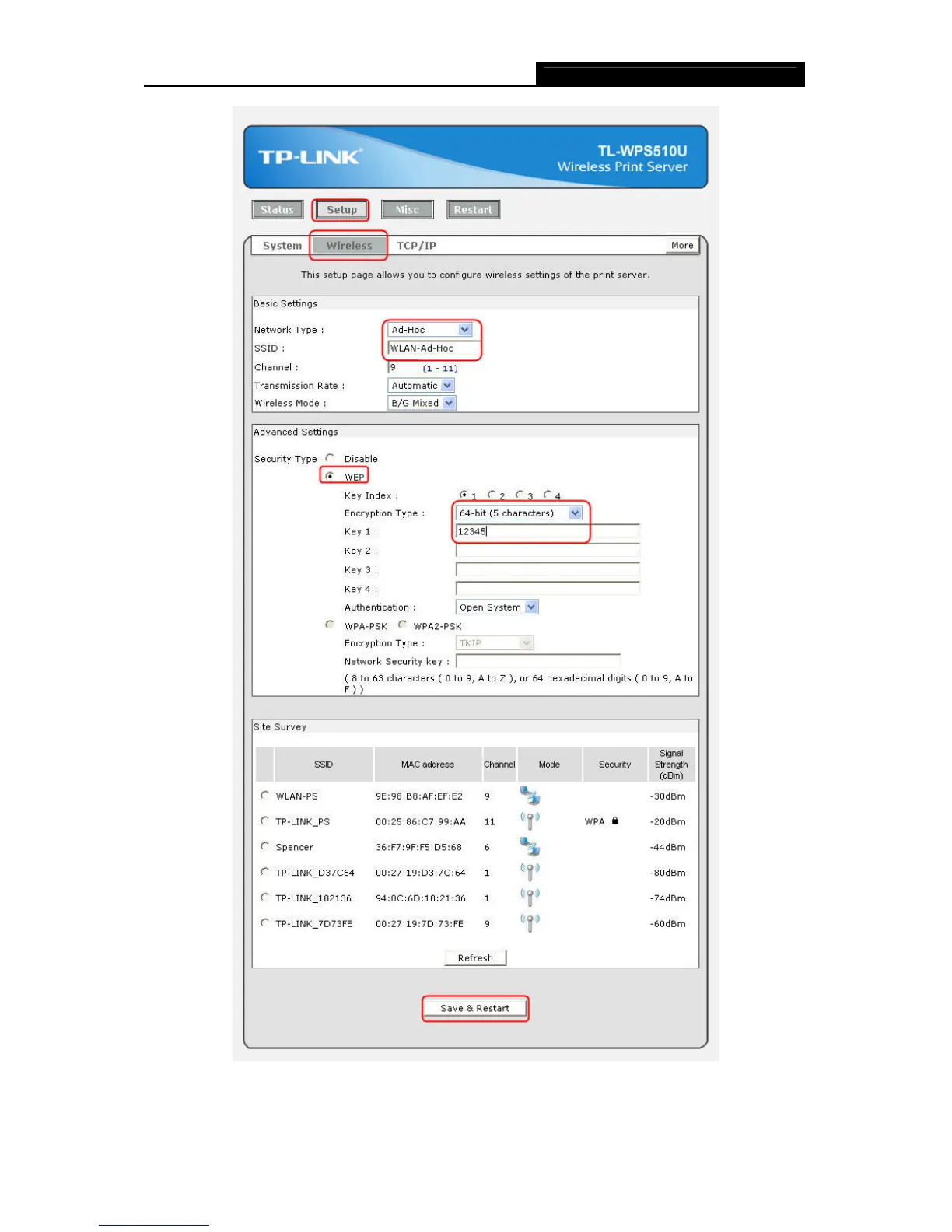952x1232 pixels.
Task: Open the Wireless Mode B/G Mixed dropdown
Action: pyautogui.click(x=422, y=403)
